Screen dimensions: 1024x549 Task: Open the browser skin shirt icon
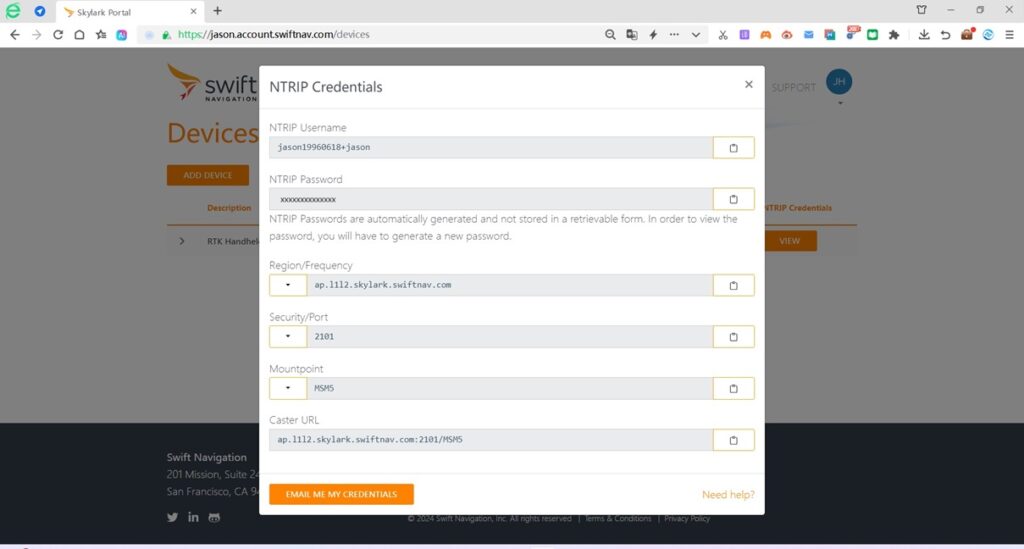(x=921, y=10)
